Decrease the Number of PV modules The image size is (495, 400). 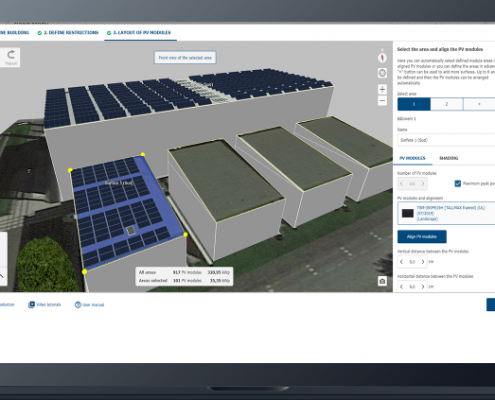coord(402,184)
